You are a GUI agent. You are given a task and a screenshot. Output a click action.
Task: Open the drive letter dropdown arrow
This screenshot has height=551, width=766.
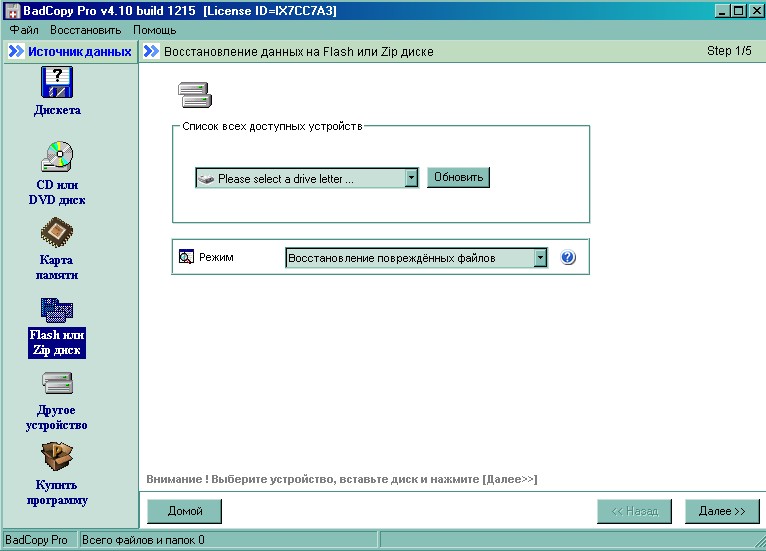coord(411,178)
